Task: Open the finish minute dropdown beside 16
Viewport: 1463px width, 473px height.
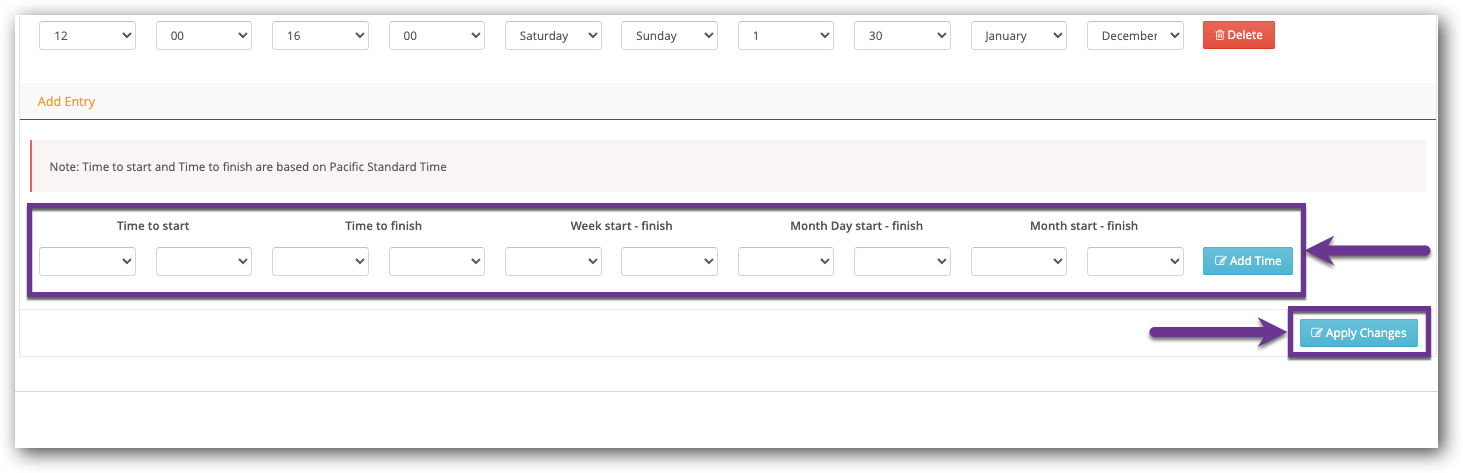Action: [436, 35]
